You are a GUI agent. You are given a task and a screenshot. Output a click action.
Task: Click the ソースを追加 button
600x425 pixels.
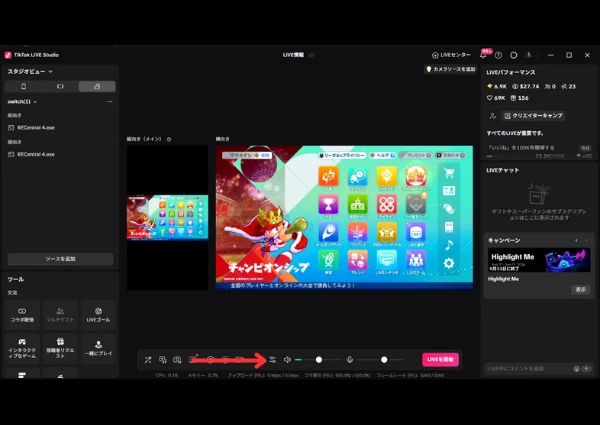pyautogui.click(x=60, y=259)
